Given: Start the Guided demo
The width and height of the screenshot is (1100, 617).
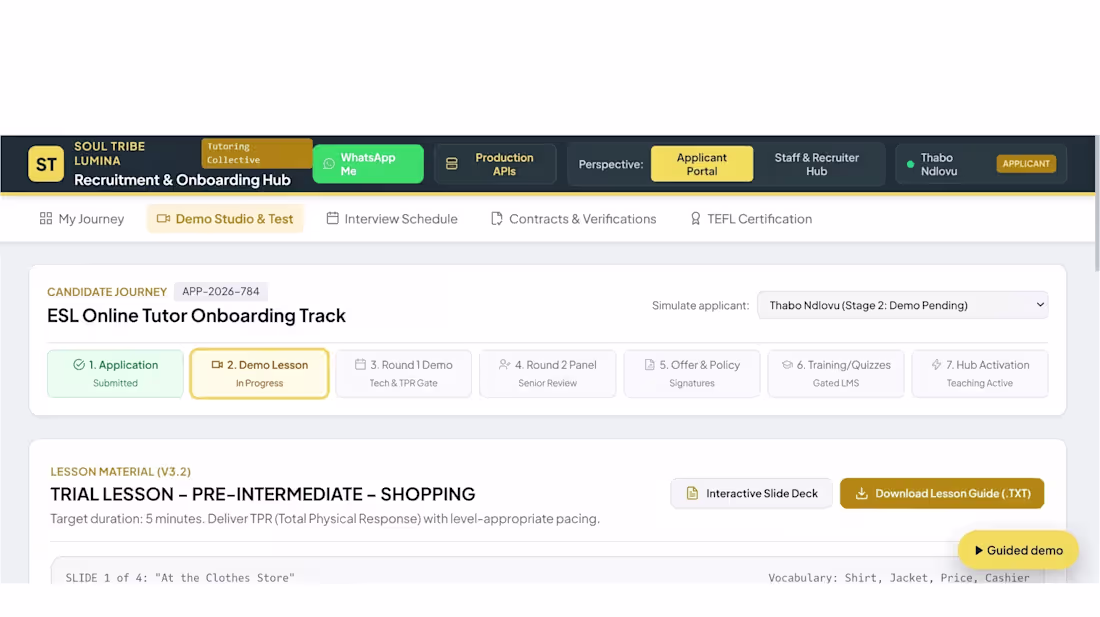Looking at the screenshot, I should coord(1018,550).
